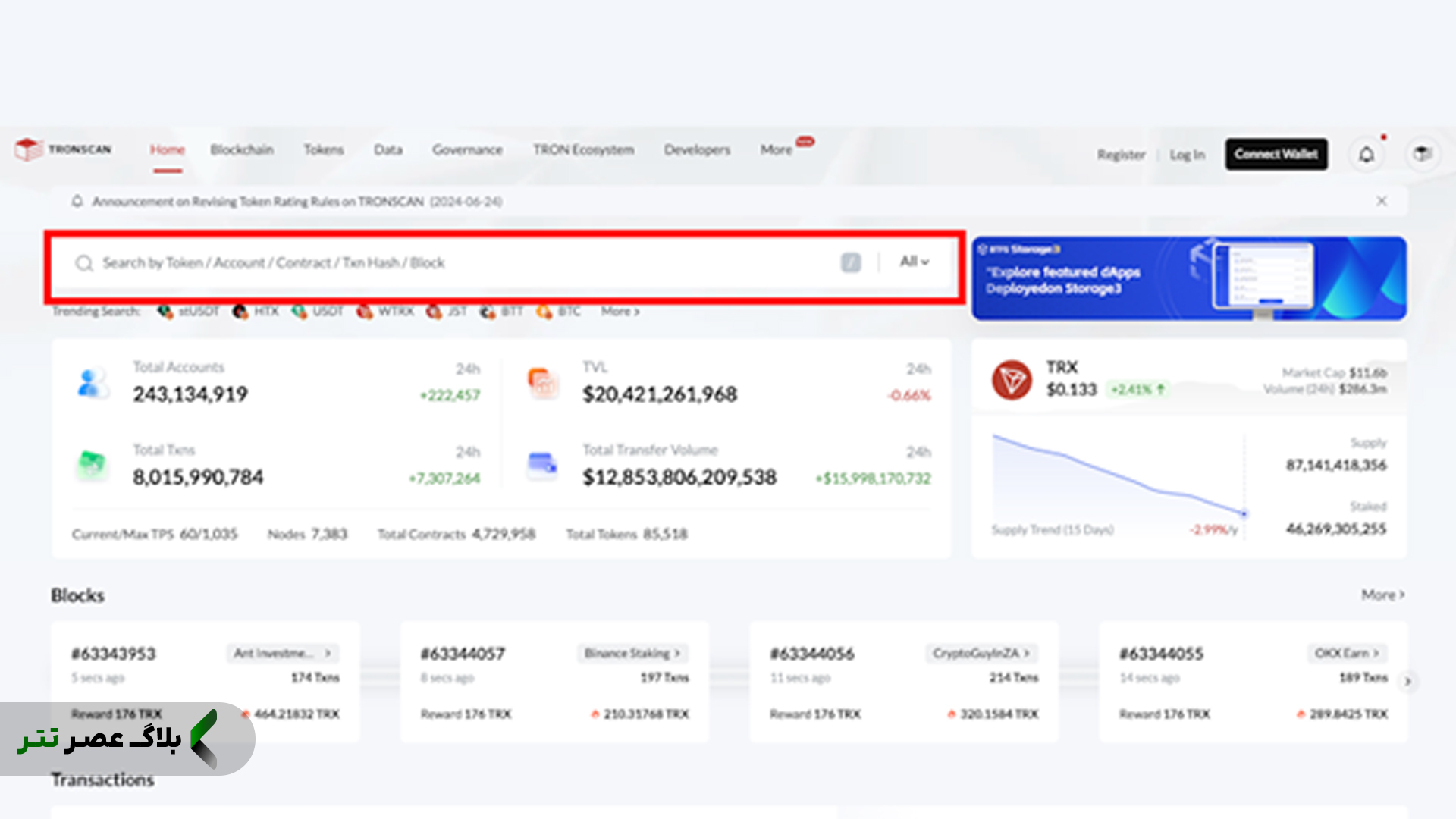Open the Developers menu

point(697,150)
